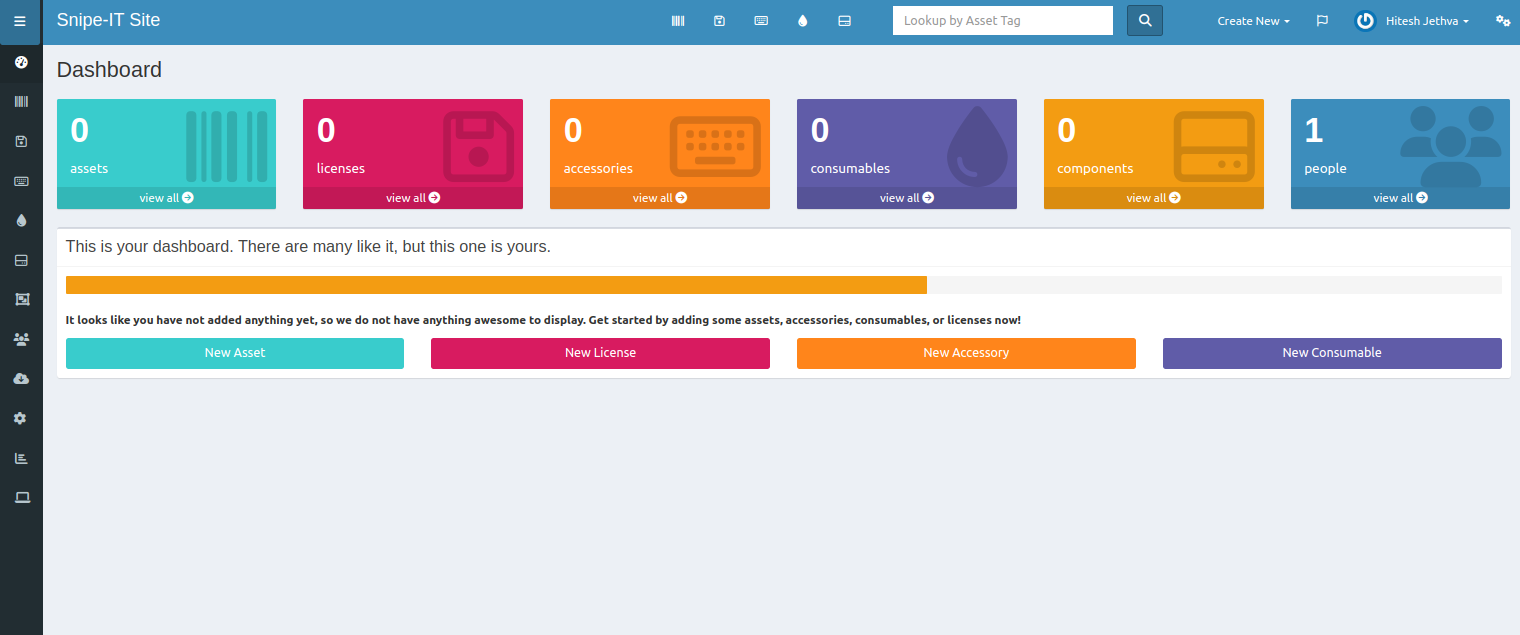Click the Lookup by Asset Tag field
Viewport: 1520px width, 635px height.
pos(1002,21)
